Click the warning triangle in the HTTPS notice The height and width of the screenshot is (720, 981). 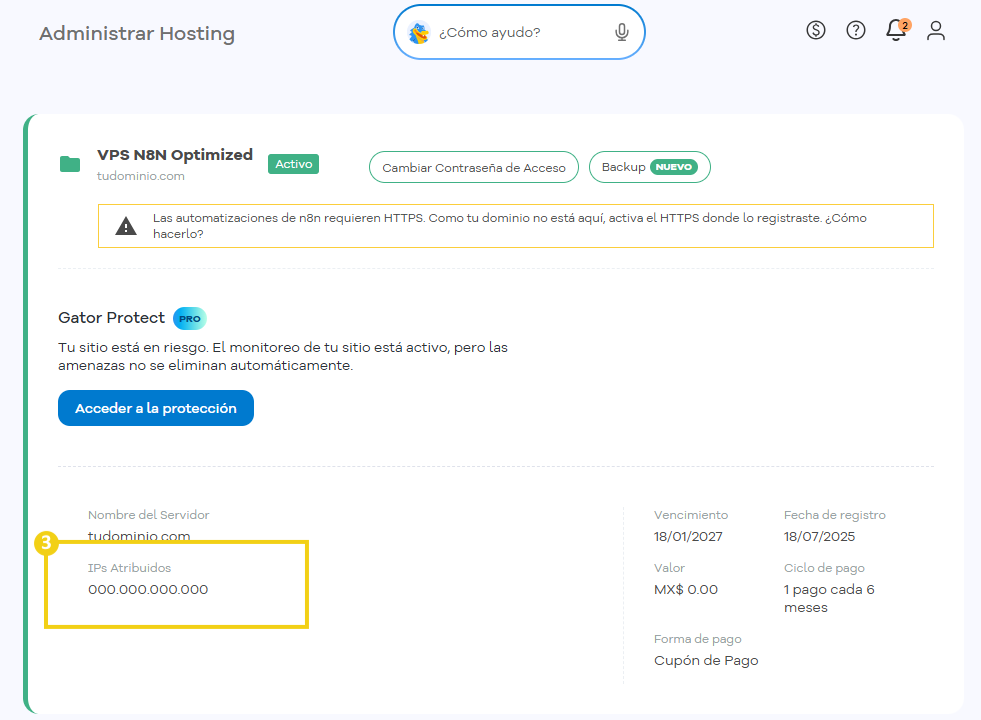coord(126,226)
